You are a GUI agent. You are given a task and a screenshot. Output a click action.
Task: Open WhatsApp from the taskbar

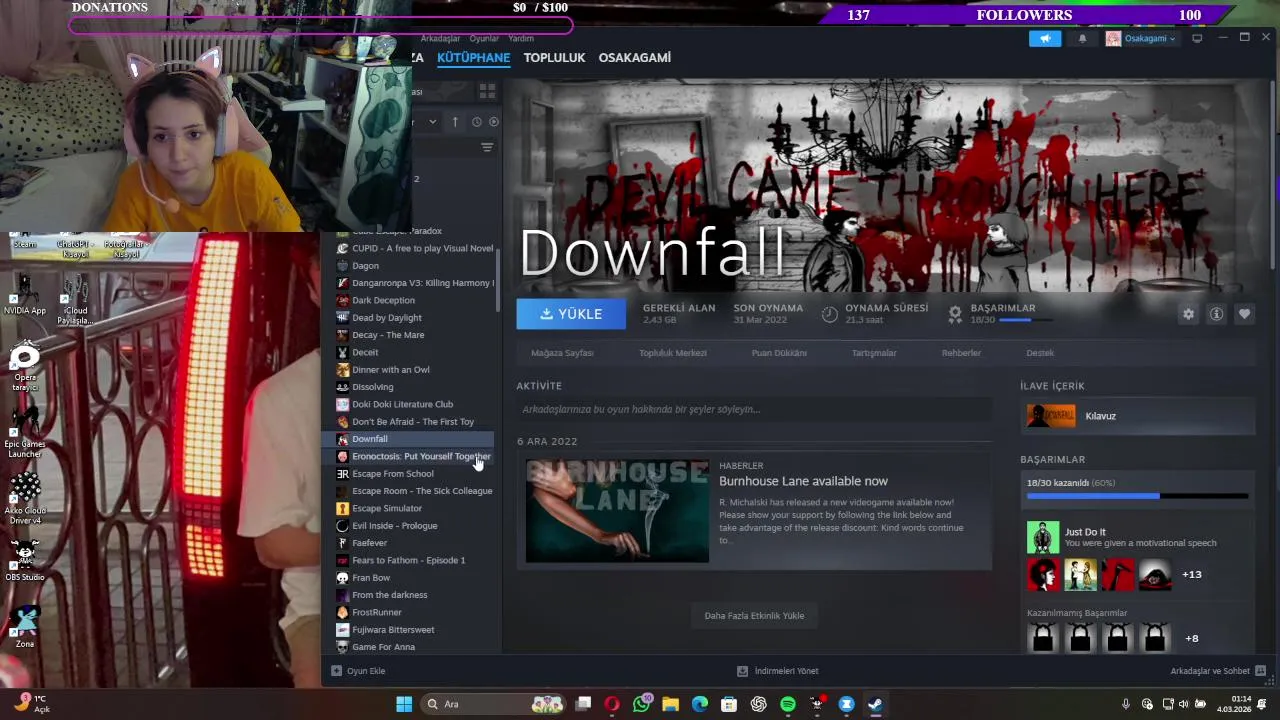[x=641, y=704]
